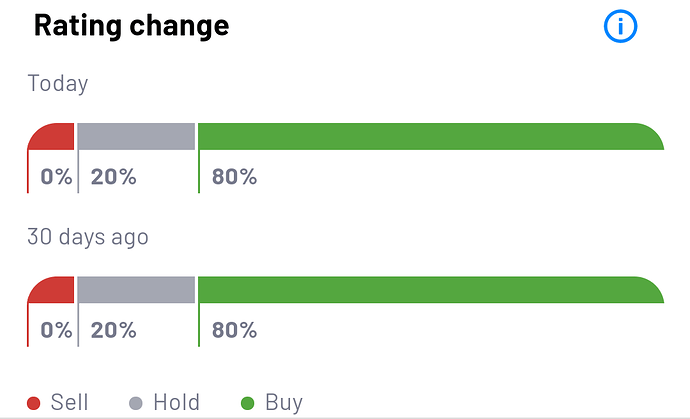The width and height of the screenshot is (690, 419).
Task: Click the 80% value under 30 days ago
Action: click(234, 330)
